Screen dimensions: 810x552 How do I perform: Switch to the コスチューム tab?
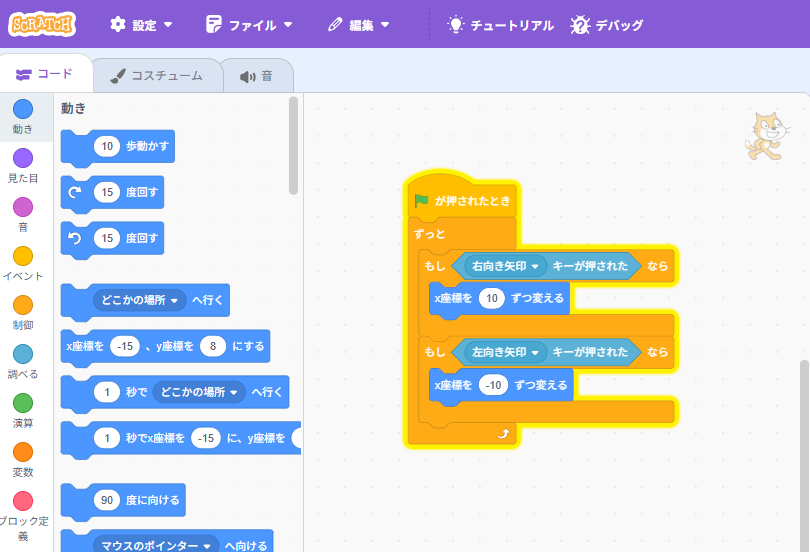click(x=156, y=75)
